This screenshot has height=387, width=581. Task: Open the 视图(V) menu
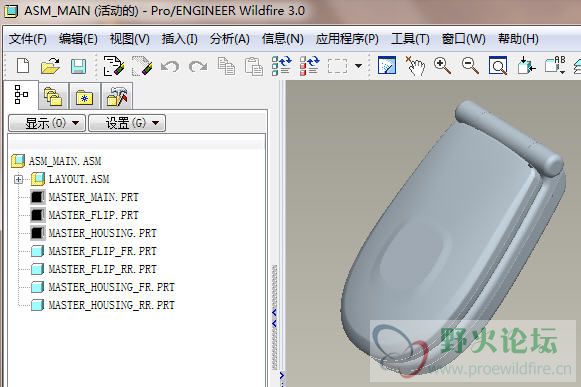[x=130, y=39]
